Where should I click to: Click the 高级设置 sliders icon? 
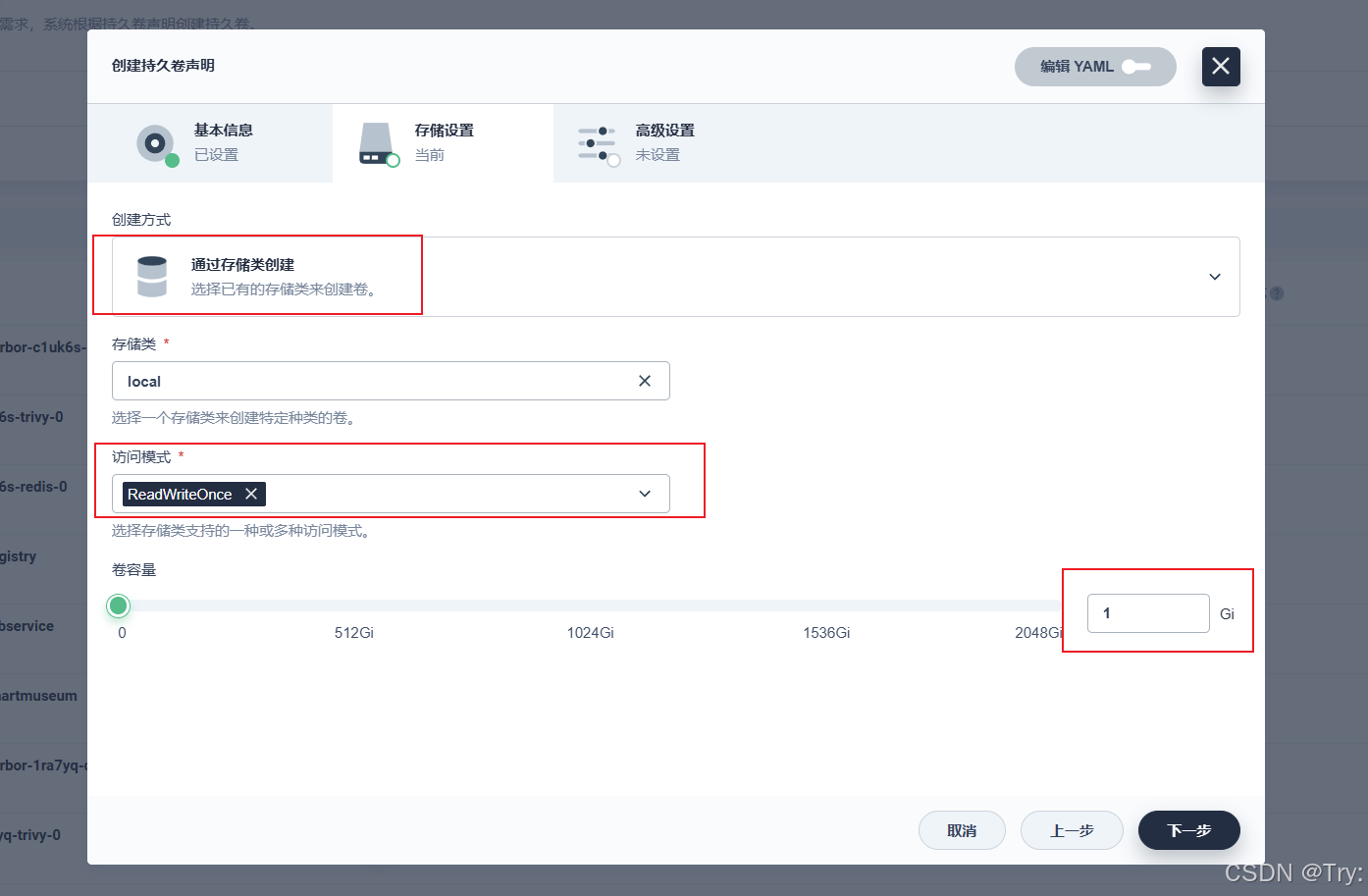coord(598,143)
